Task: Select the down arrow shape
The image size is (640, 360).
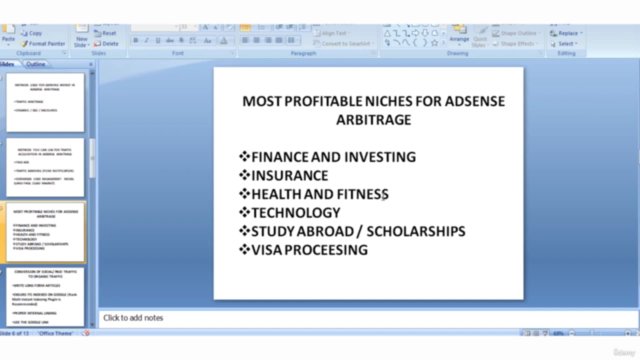Action: [425, 33]
